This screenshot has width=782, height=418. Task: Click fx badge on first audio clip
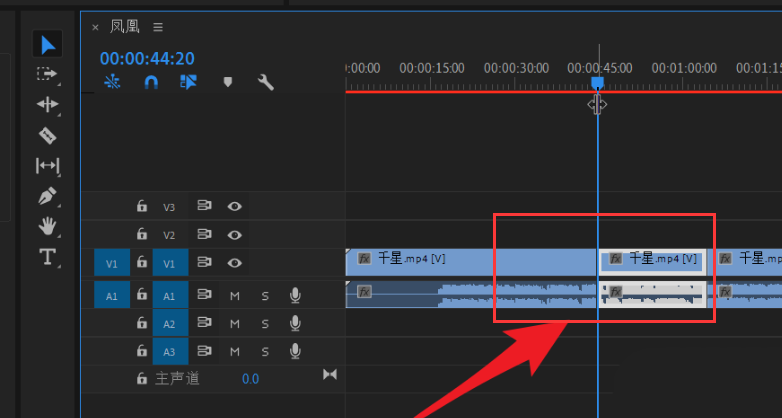coord(364,291)
